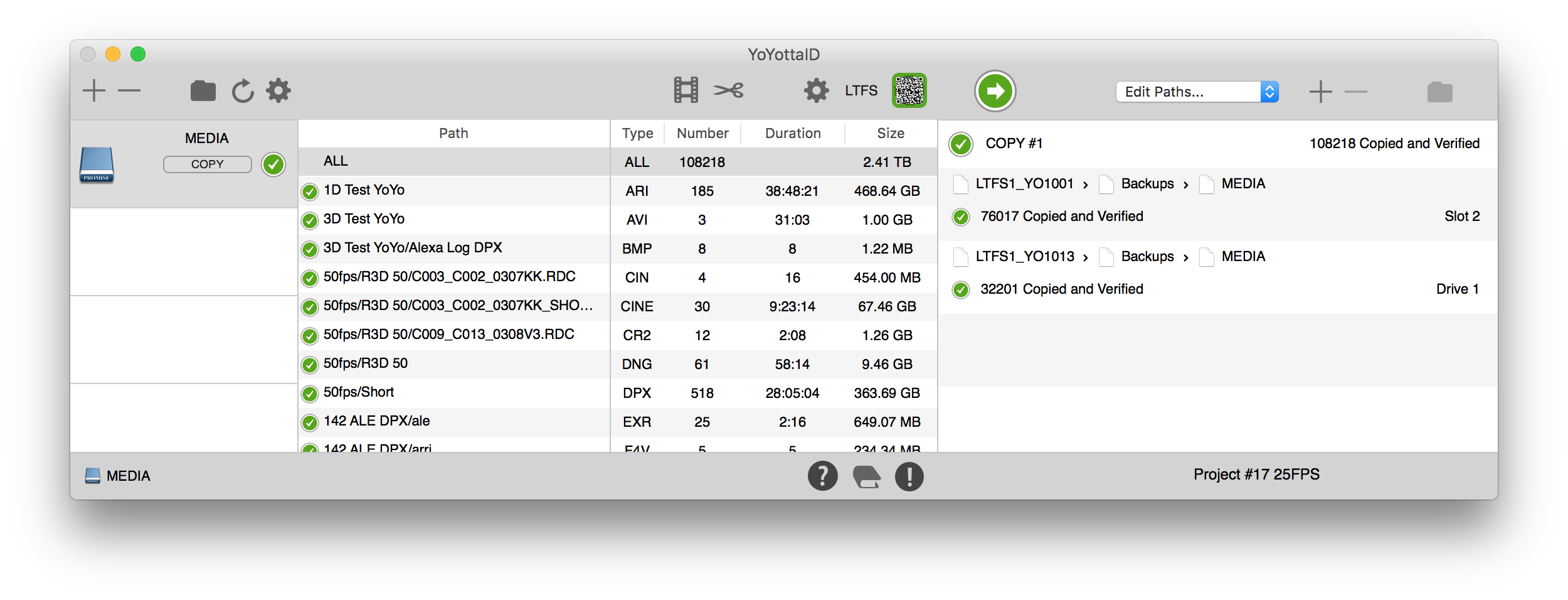1568x600 pixels.
Task: Sort by Duration column header
Action: (x=793, y=133)
